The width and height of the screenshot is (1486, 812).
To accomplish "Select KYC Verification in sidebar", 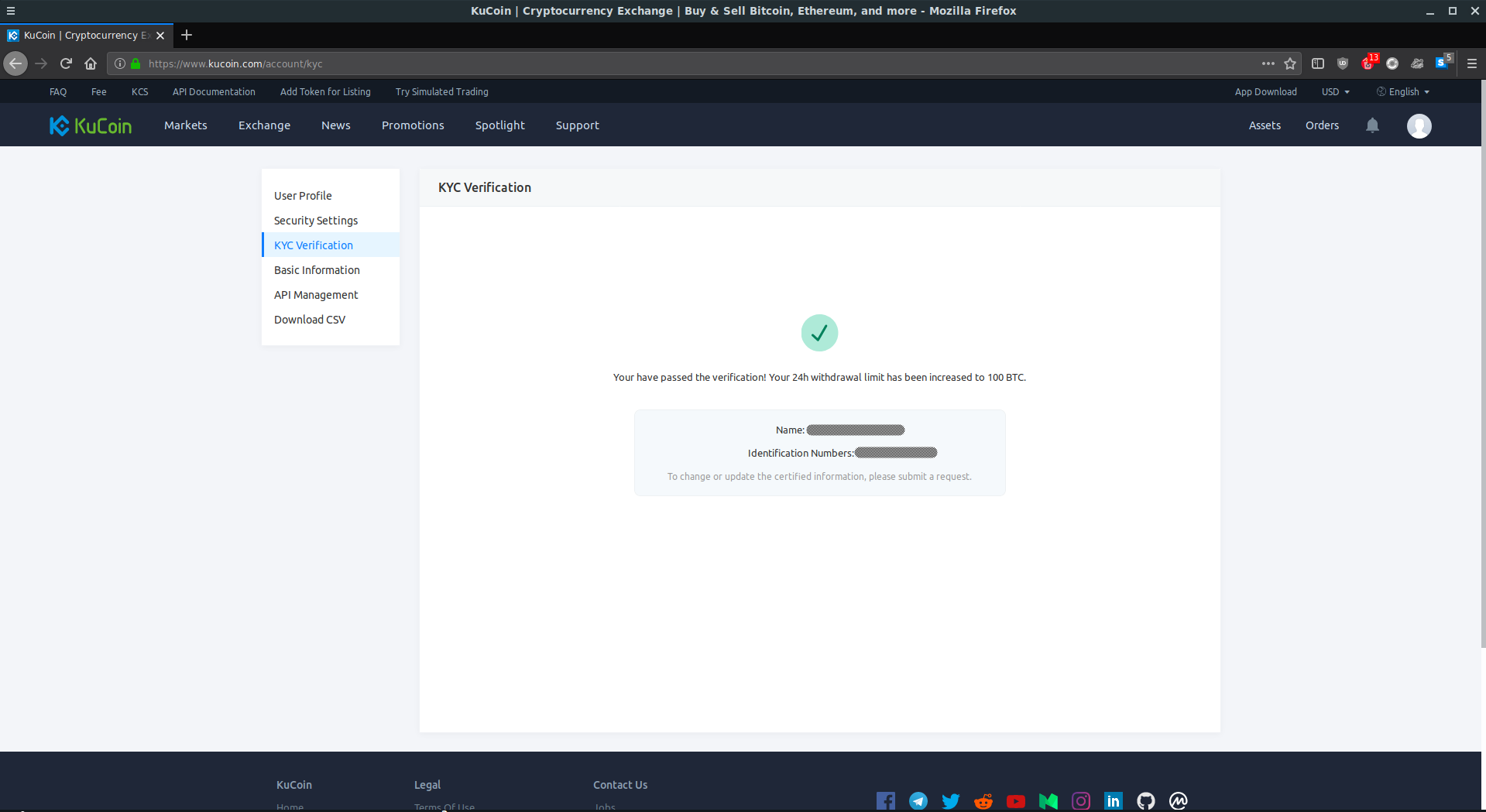I will tap(331, 245).
